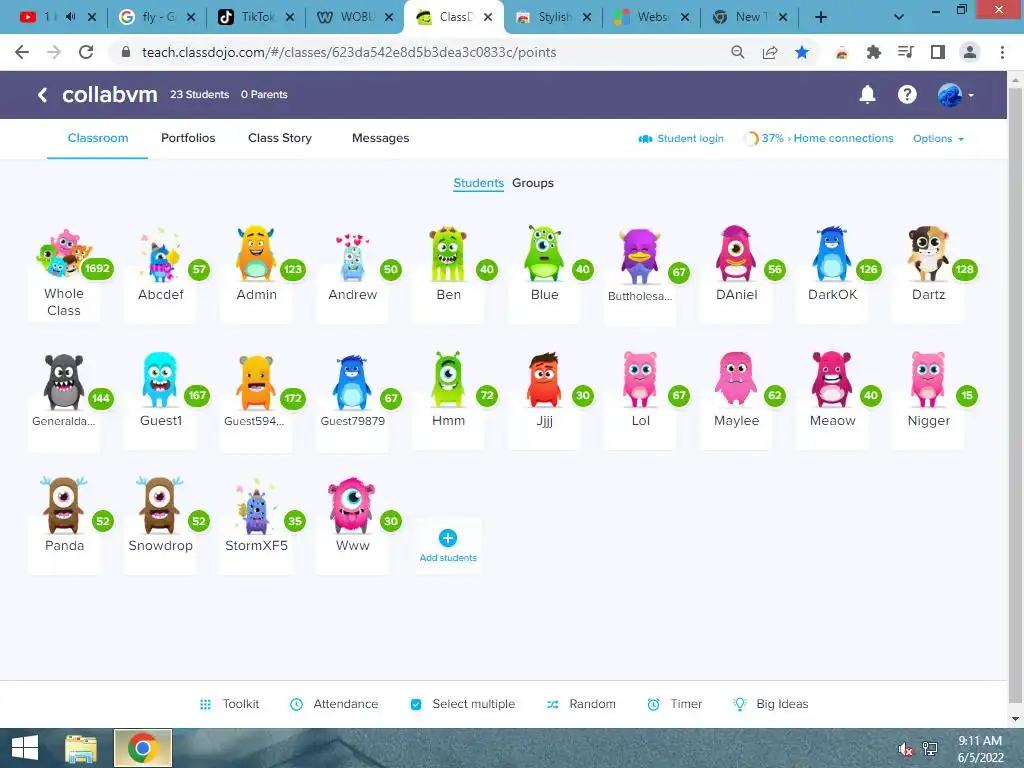Open Chrome's tab search dropdown arrow
The width and height of the screenshot is (1024, 768).
(x=899, y=17)
